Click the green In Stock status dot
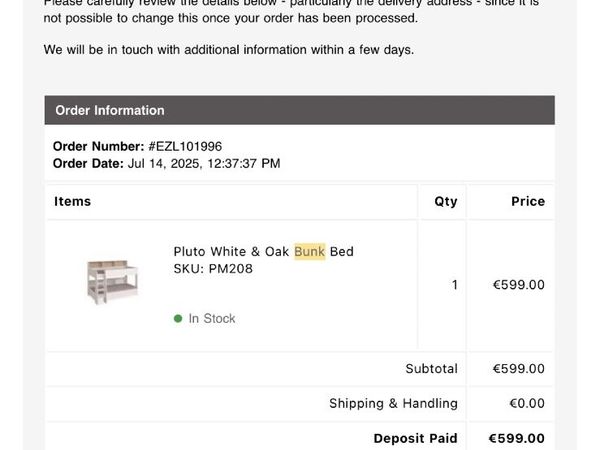 tap(178, 318)
